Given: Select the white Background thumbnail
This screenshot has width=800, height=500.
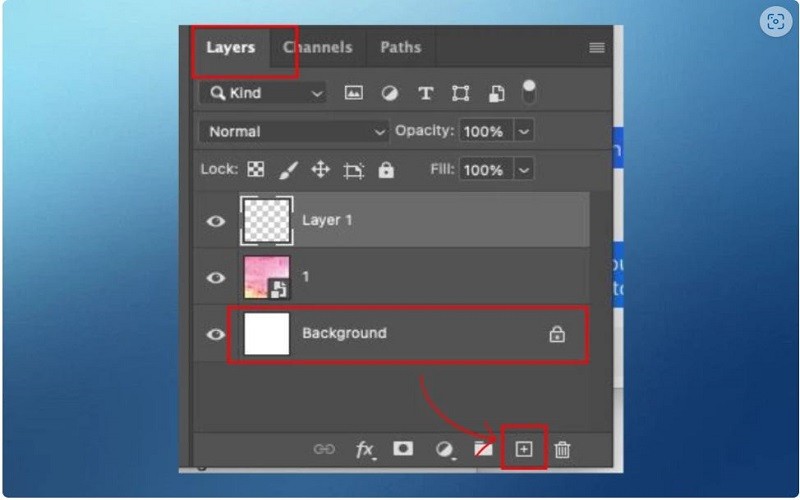Looking at the screenshot, I should (266, 334).
